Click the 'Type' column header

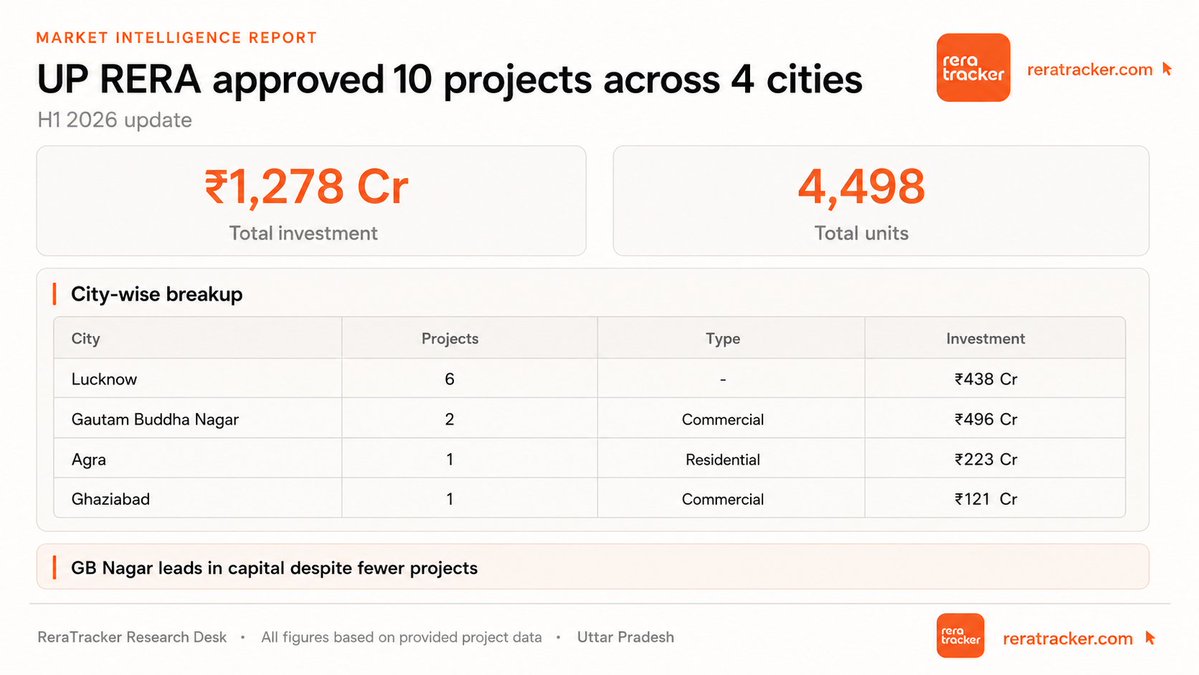click(723, 339)
